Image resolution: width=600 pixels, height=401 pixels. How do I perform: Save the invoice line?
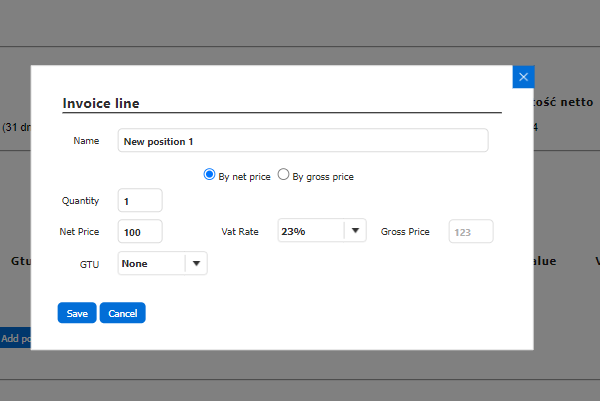pyautogui.click(x=77, y=313)
